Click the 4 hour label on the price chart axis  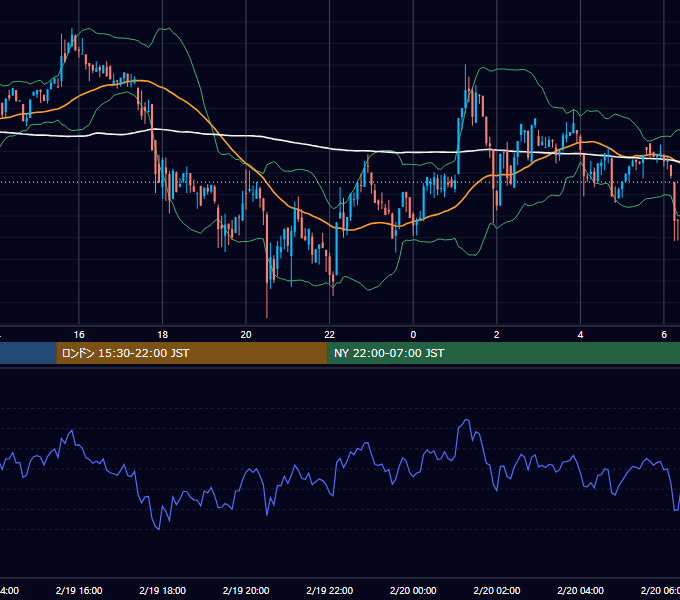[580, 335]
